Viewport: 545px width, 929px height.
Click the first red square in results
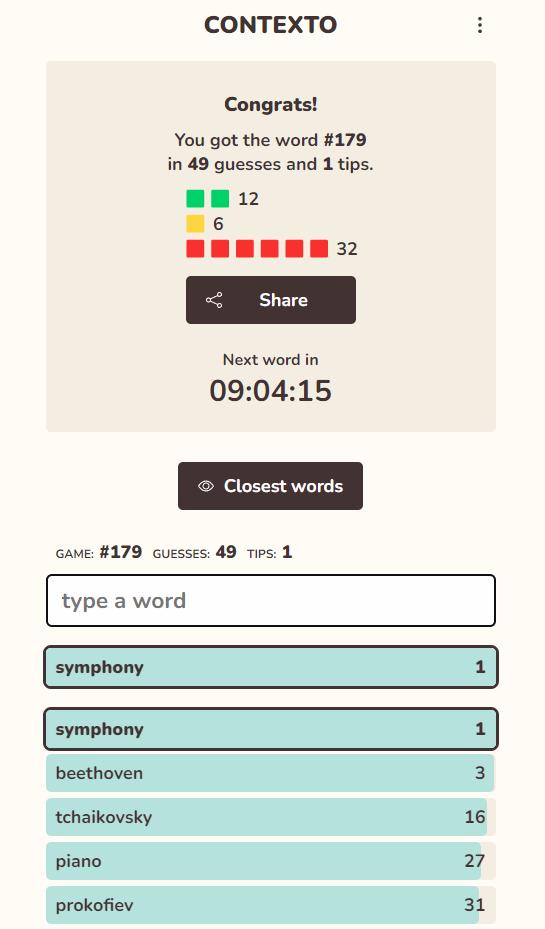pos(195,248)
